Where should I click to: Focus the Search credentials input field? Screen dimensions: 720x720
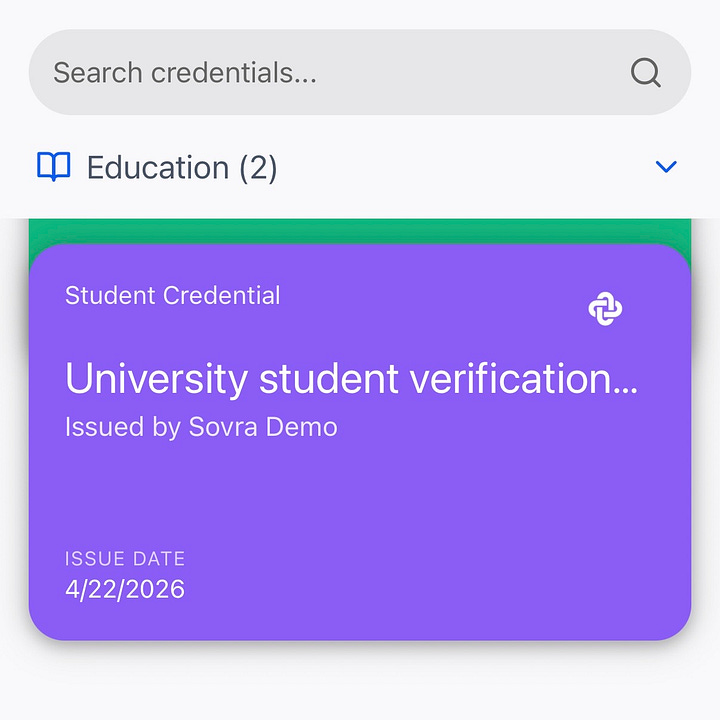360,72
